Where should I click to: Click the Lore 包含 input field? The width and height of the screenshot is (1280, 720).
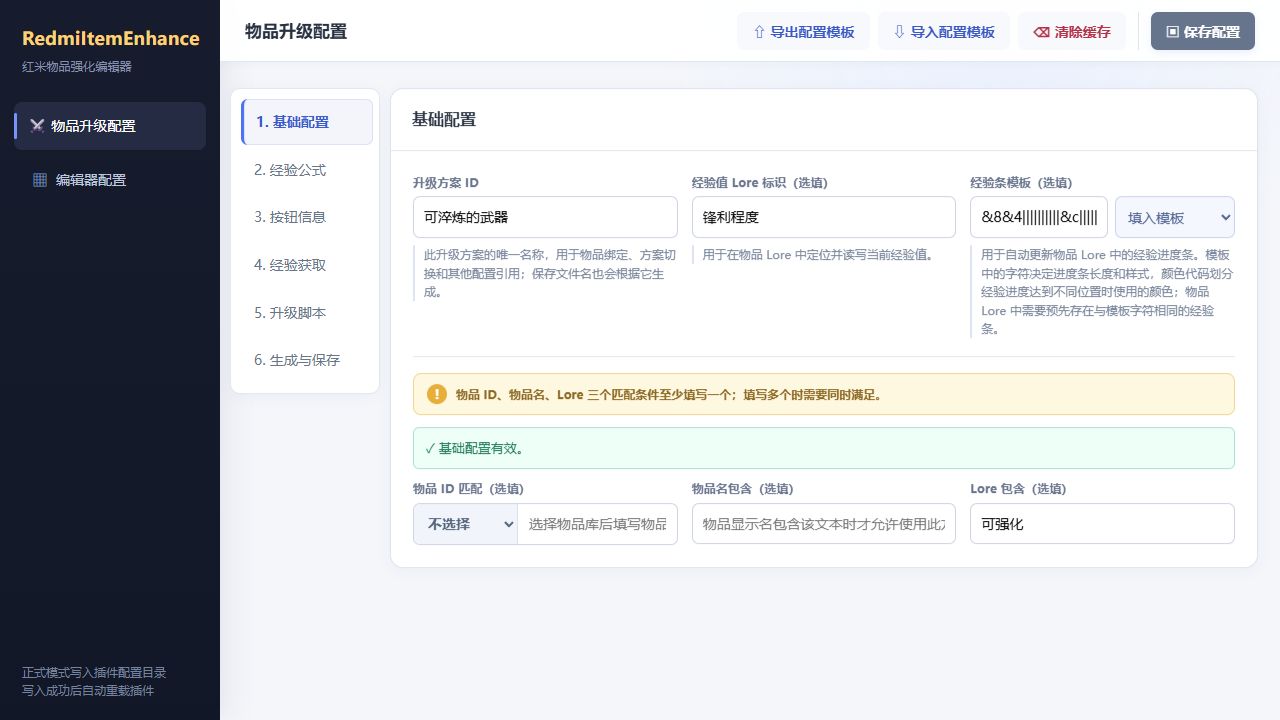(1102, 524)
